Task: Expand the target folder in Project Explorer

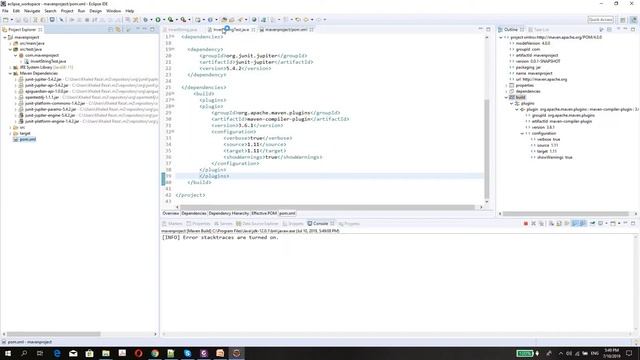Action: 10,133
